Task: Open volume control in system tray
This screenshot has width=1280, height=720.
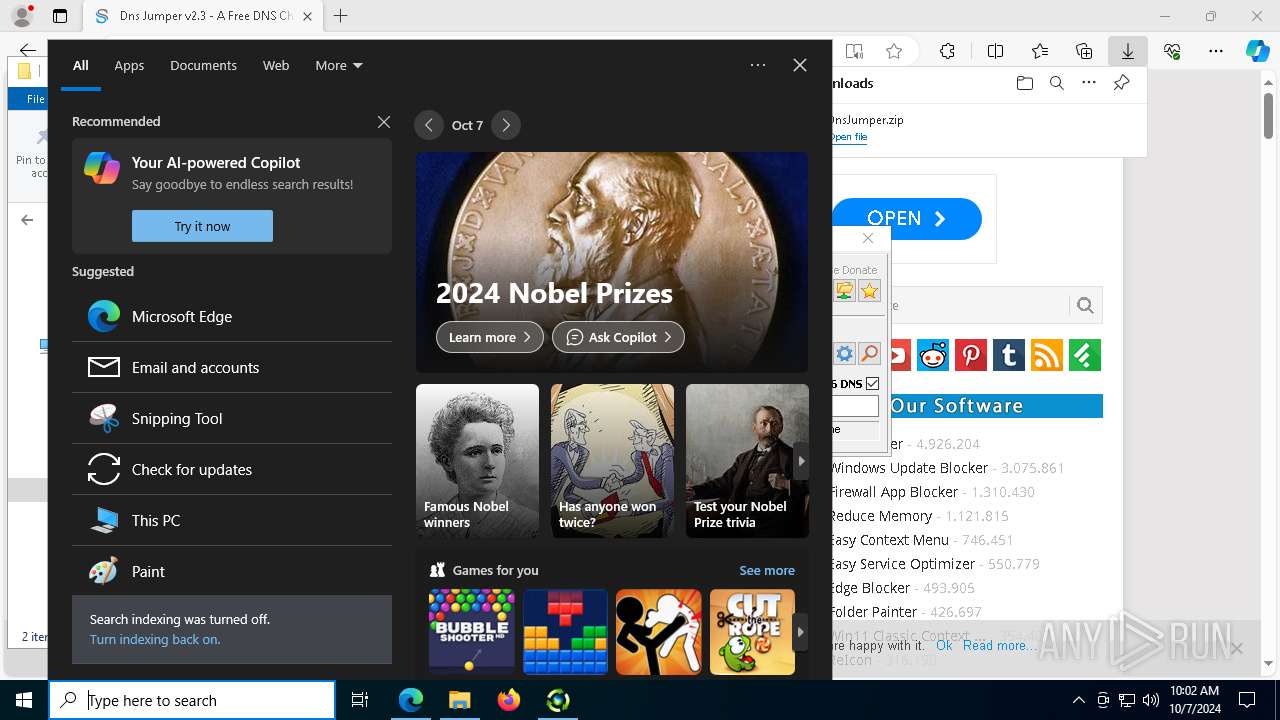Action: pos(1151,700)
